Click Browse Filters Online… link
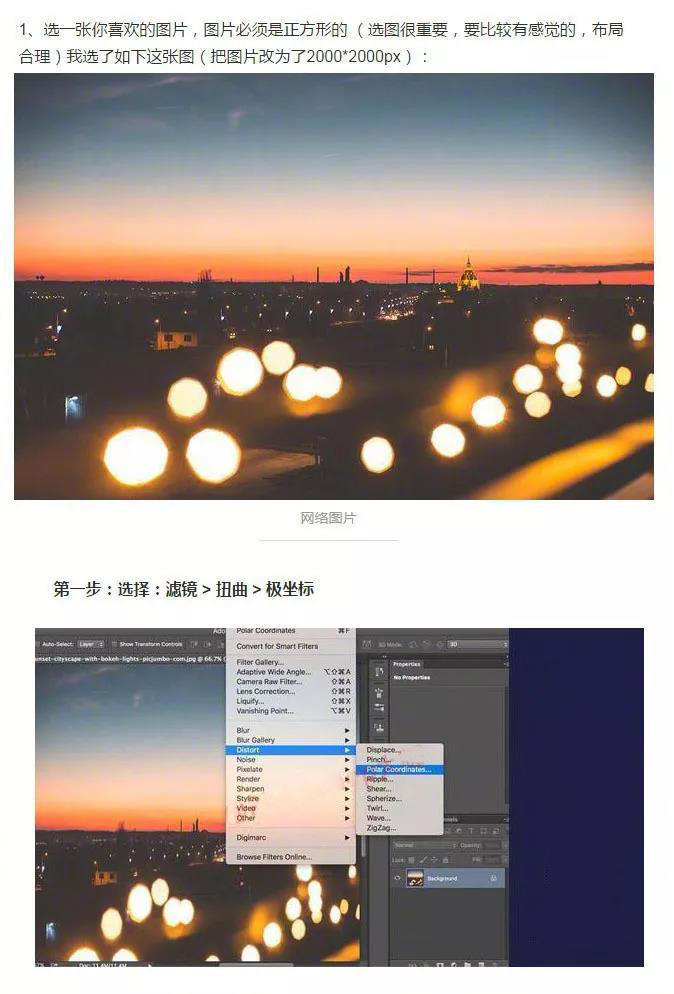The height and width of the screenshot is (994, 674). 291,857
